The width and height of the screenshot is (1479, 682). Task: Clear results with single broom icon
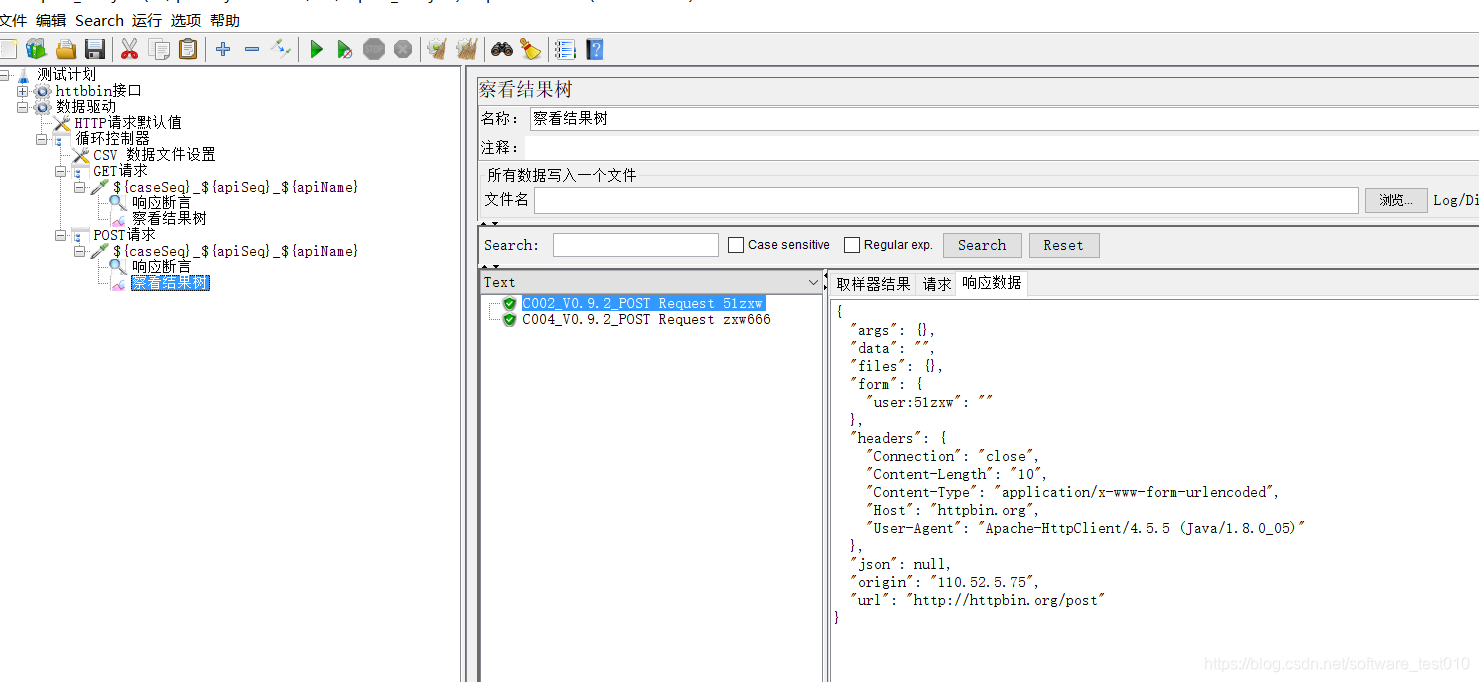(x=437, y=49)
